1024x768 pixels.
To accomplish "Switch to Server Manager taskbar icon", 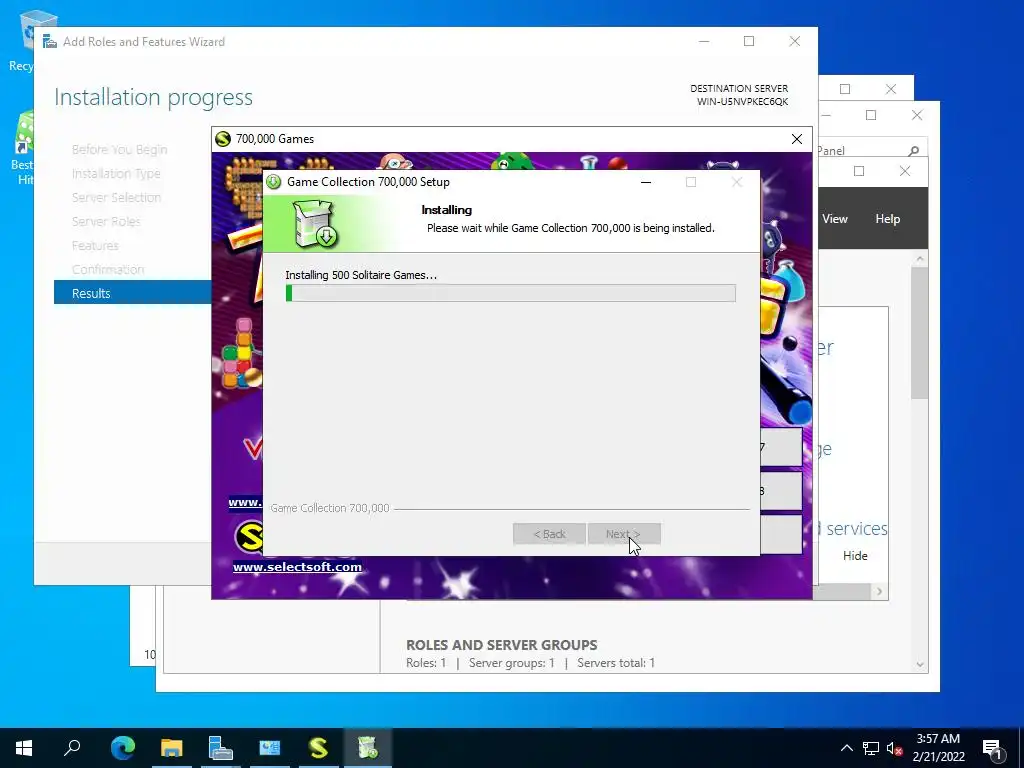I will [221, 748].
